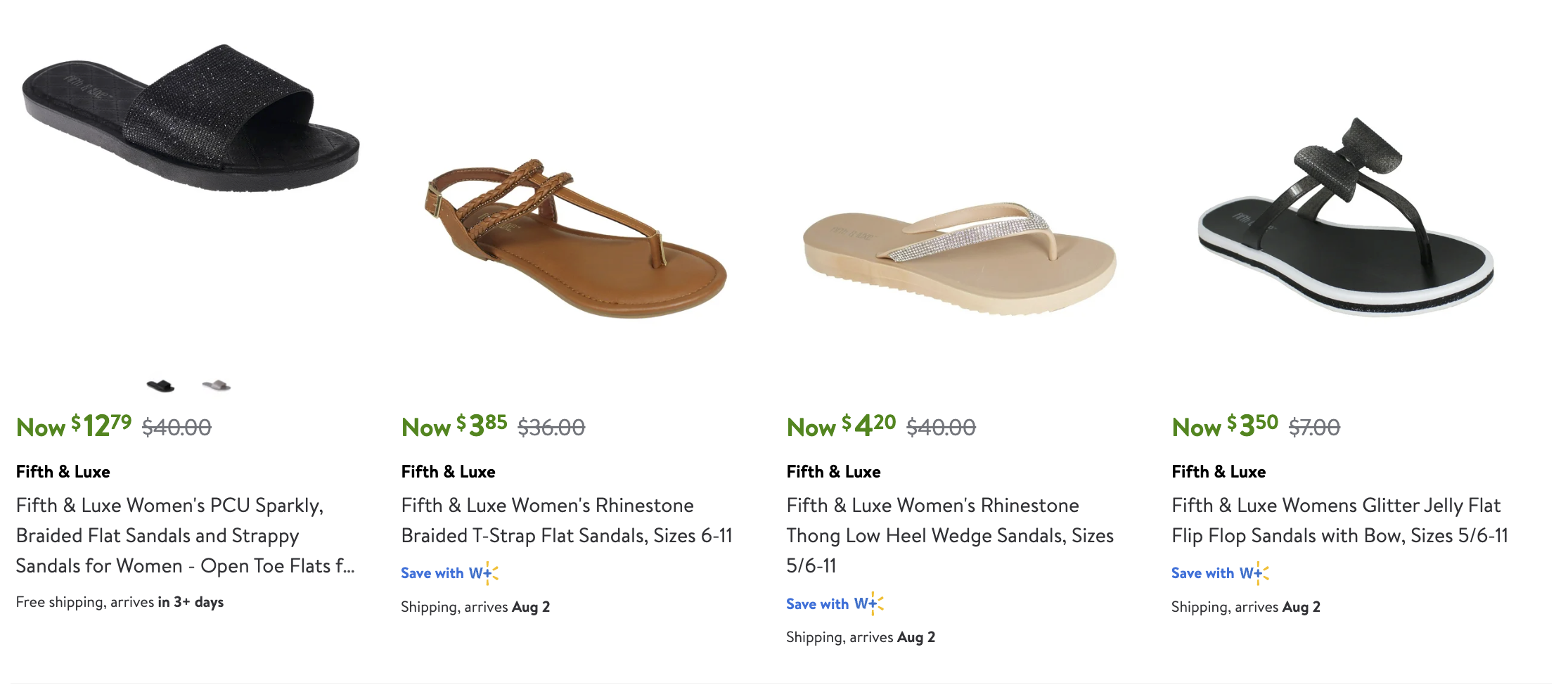The height and width of the screenshot is (685, 1568).
Task: Click Save with link under wedge sandals
Action: point(818,603)
